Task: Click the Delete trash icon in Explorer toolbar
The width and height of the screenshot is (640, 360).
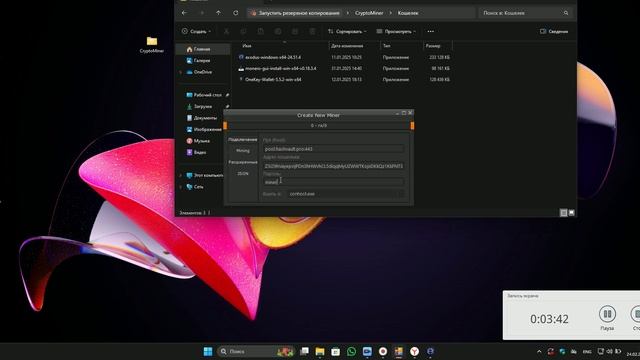Action: coord(312,31)
